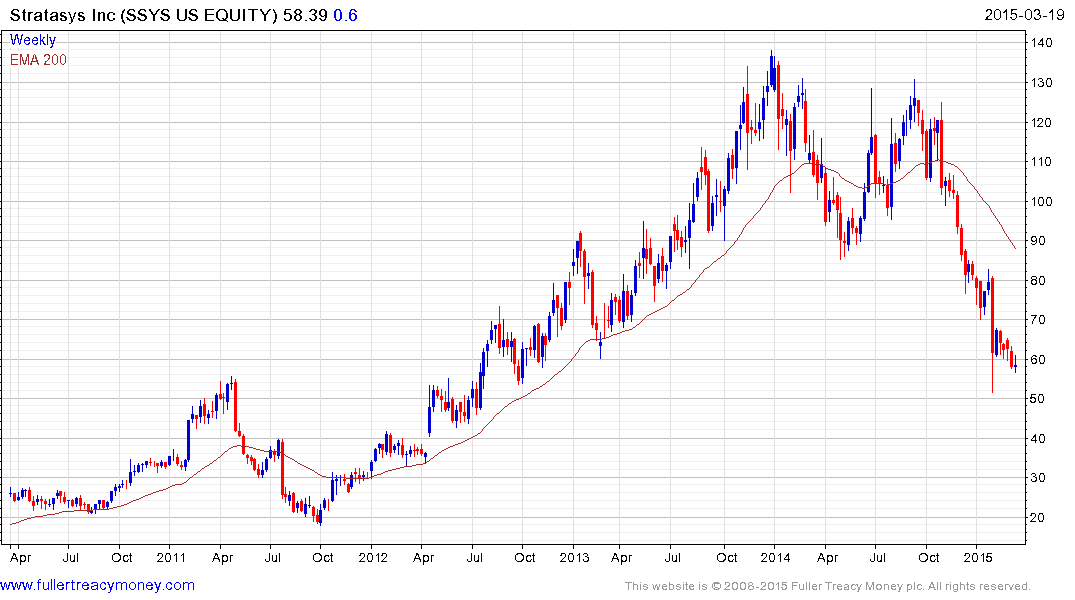Click the copyright notice text
This screenshot has height=600, width=1075.
pyautogui.click(x=828, y=586)
